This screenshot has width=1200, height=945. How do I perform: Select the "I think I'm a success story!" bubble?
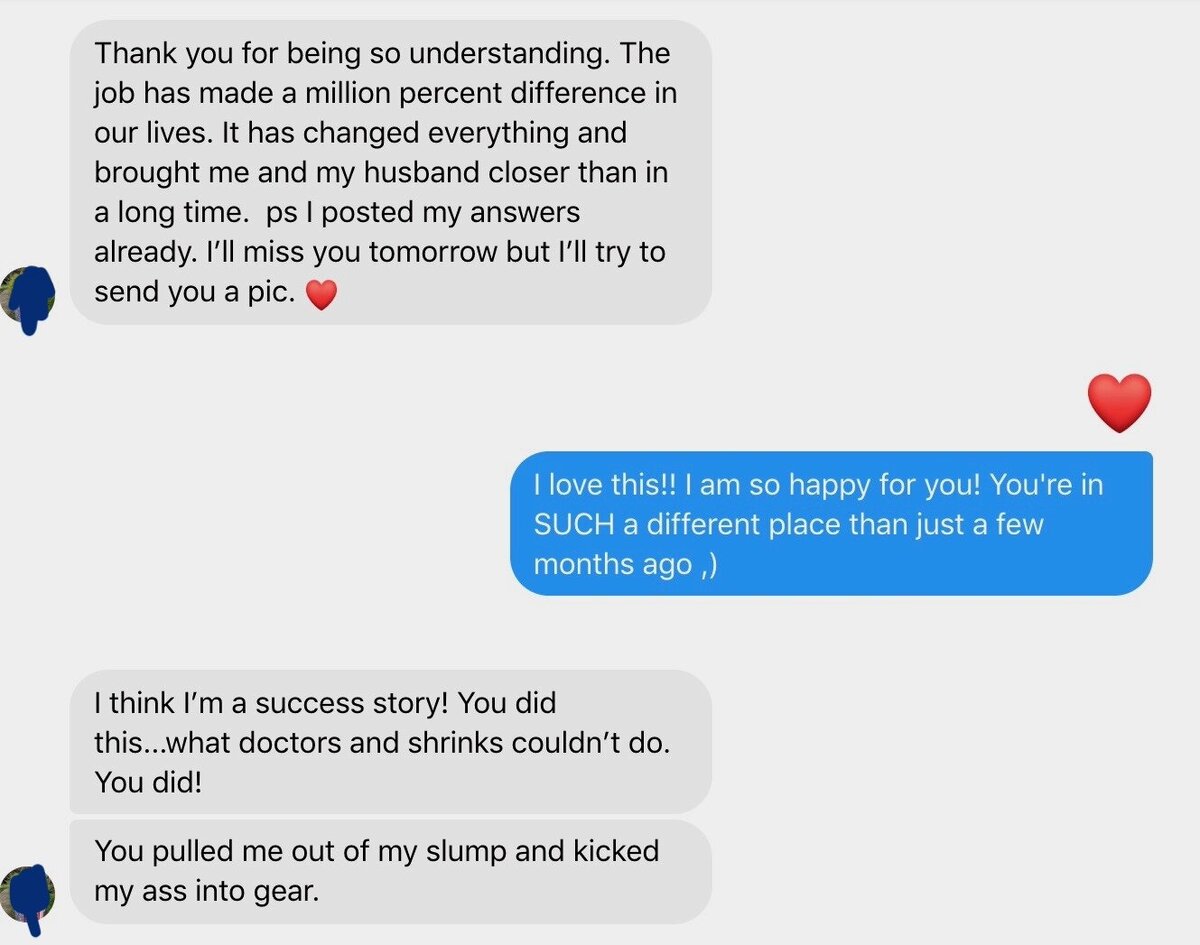pos(390,741)
